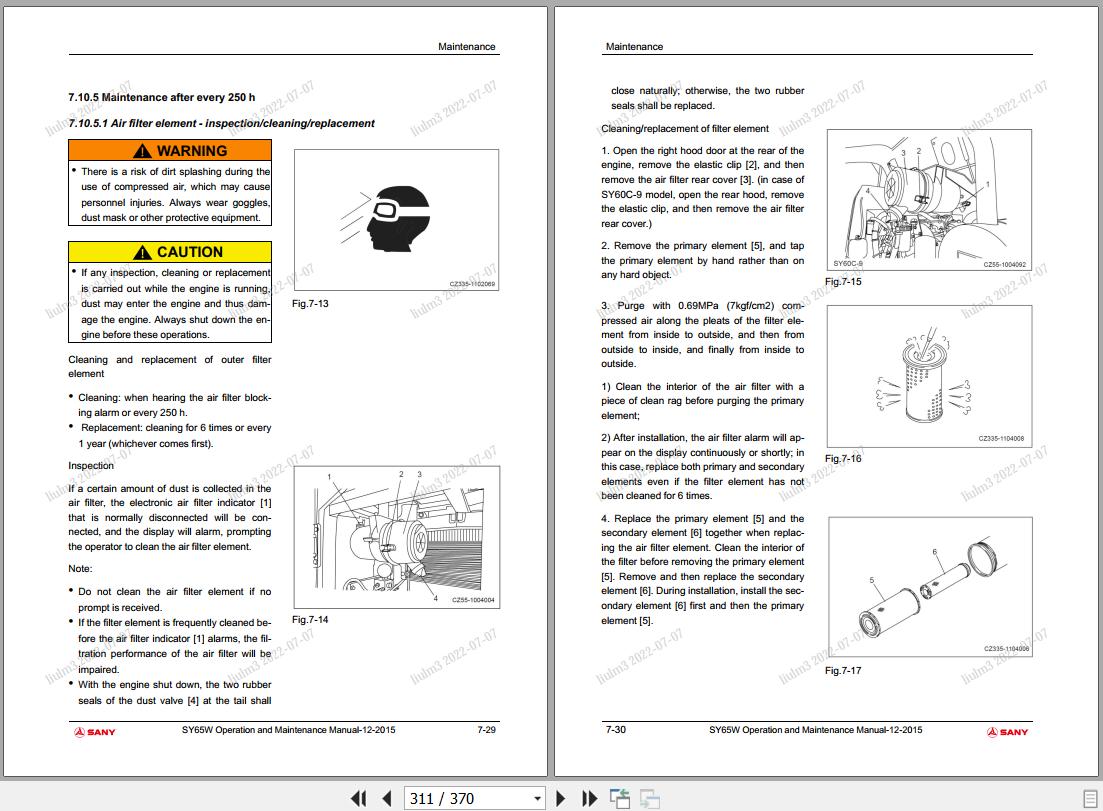Image resolution: width=1103 pixels, height=811 pixels.
Task: Click the 'Inspection' subheading
Action: (91, 466)
